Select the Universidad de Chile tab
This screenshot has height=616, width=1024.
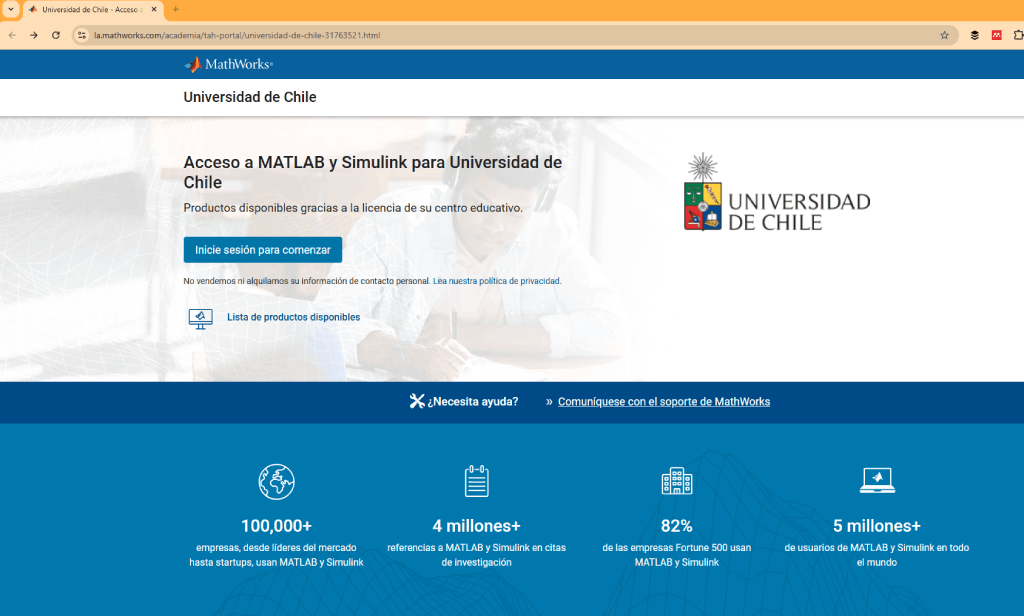(90, 9)
